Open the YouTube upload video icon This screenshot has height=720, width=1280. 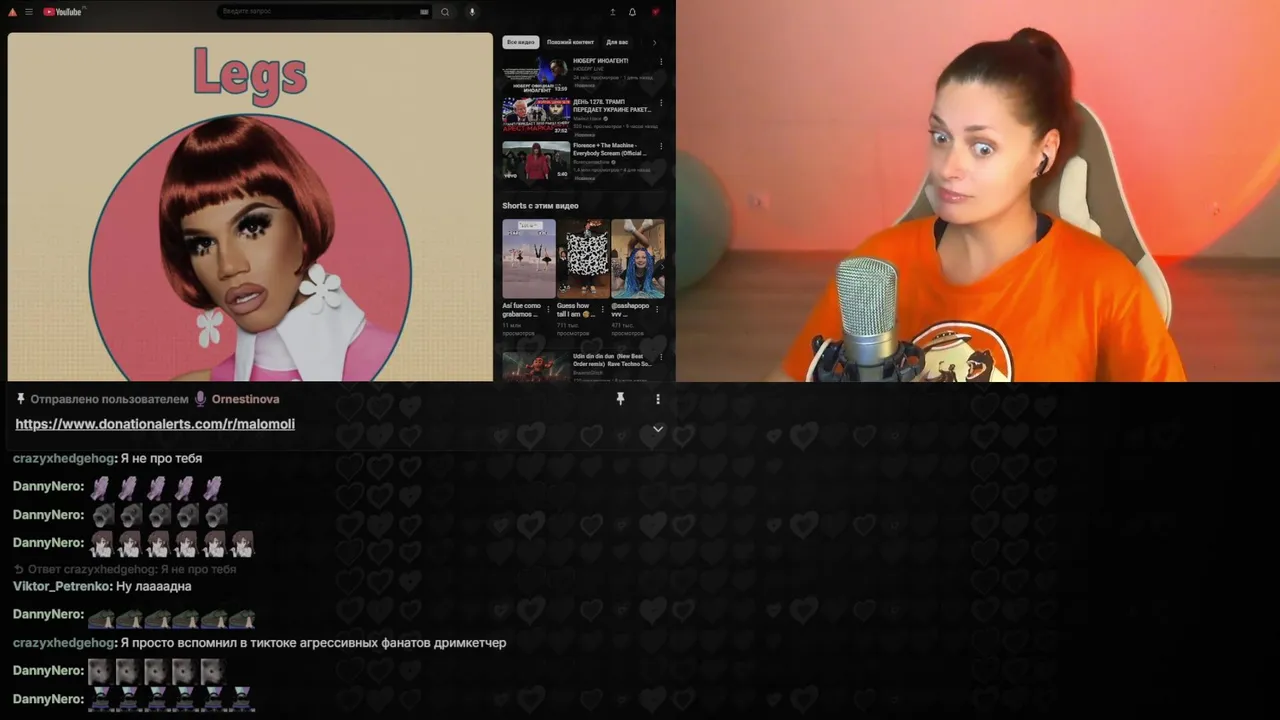pos(612,12)
